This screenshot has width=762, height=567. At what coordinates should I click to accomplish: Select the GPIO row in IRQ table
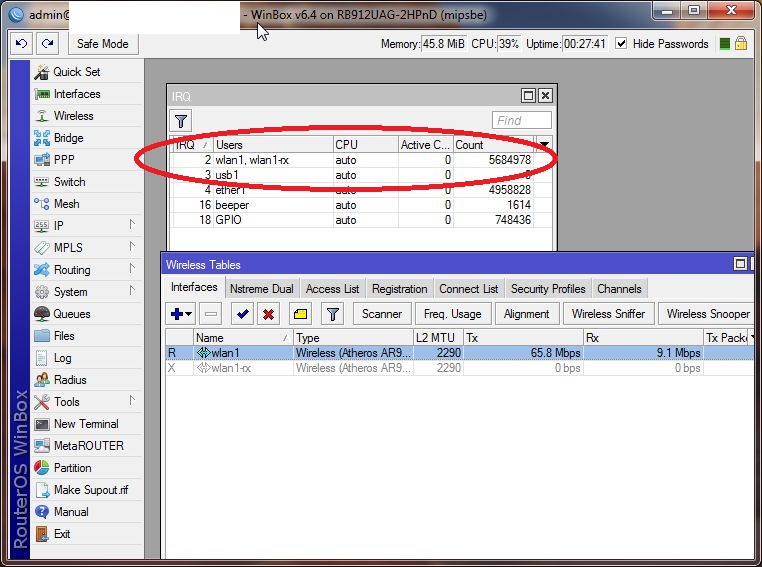pos(360,220)
